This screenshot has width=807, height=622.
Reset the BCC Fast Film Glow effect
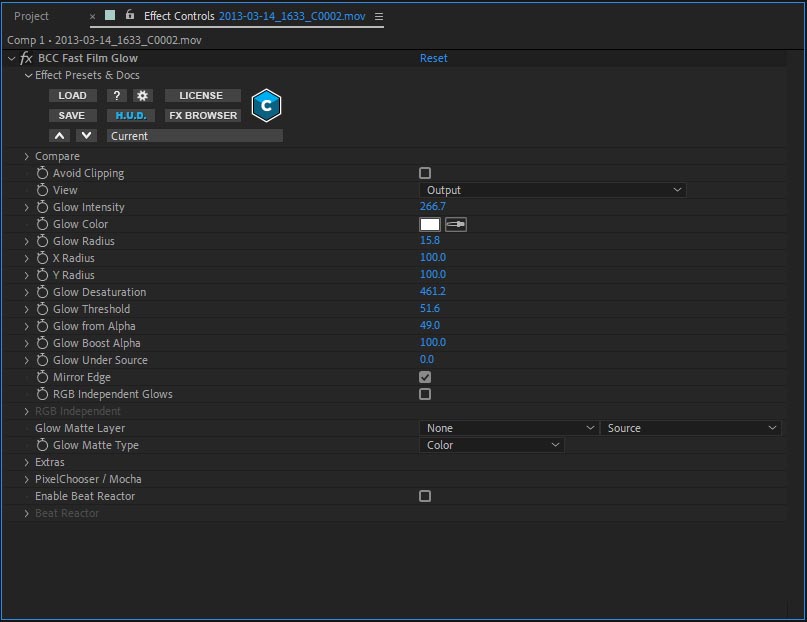433,58
